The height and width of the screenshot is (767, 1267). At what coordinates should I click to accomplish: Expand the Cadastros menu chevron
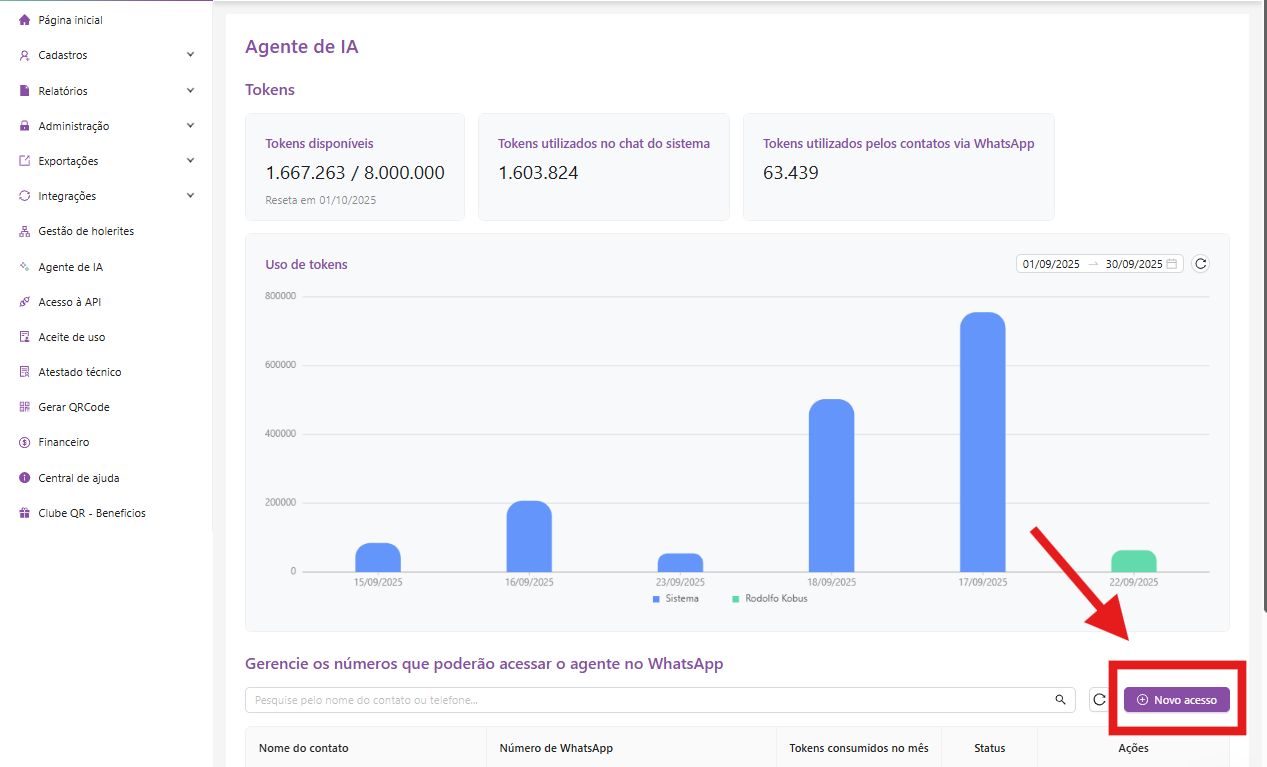tap(190, 55)
